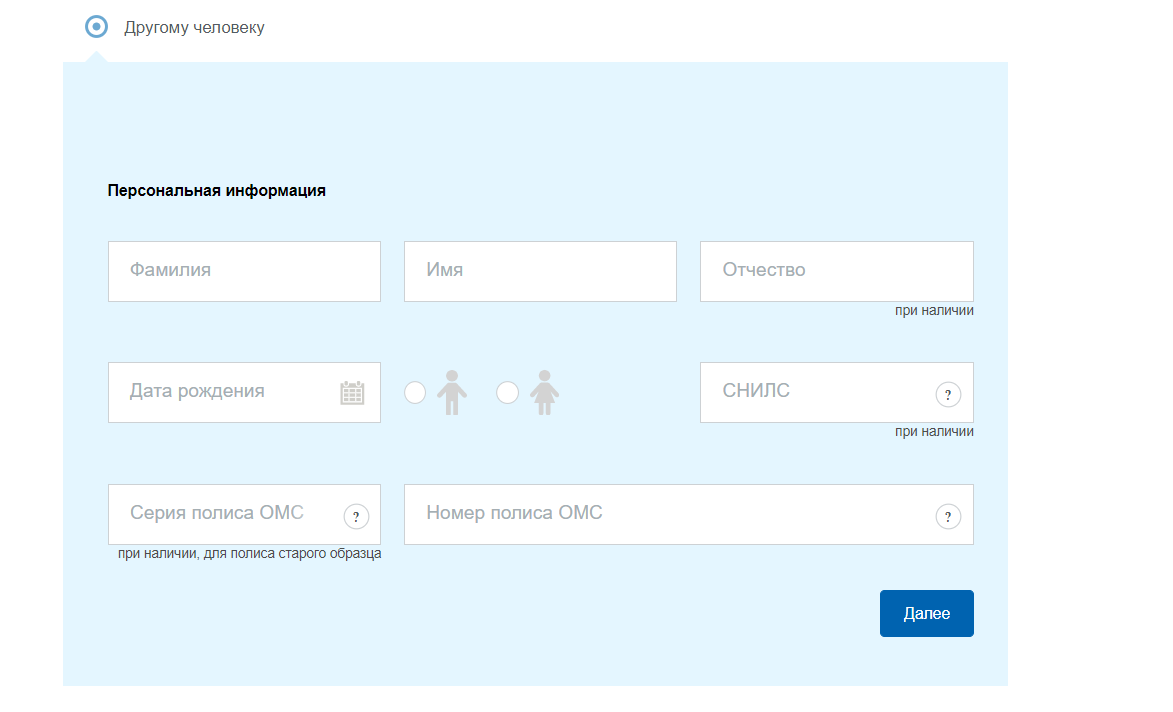This screenshot has width=1173, height=712.
Task: Click the 'Персональная информация' heading
Action: tap(216, 190)
